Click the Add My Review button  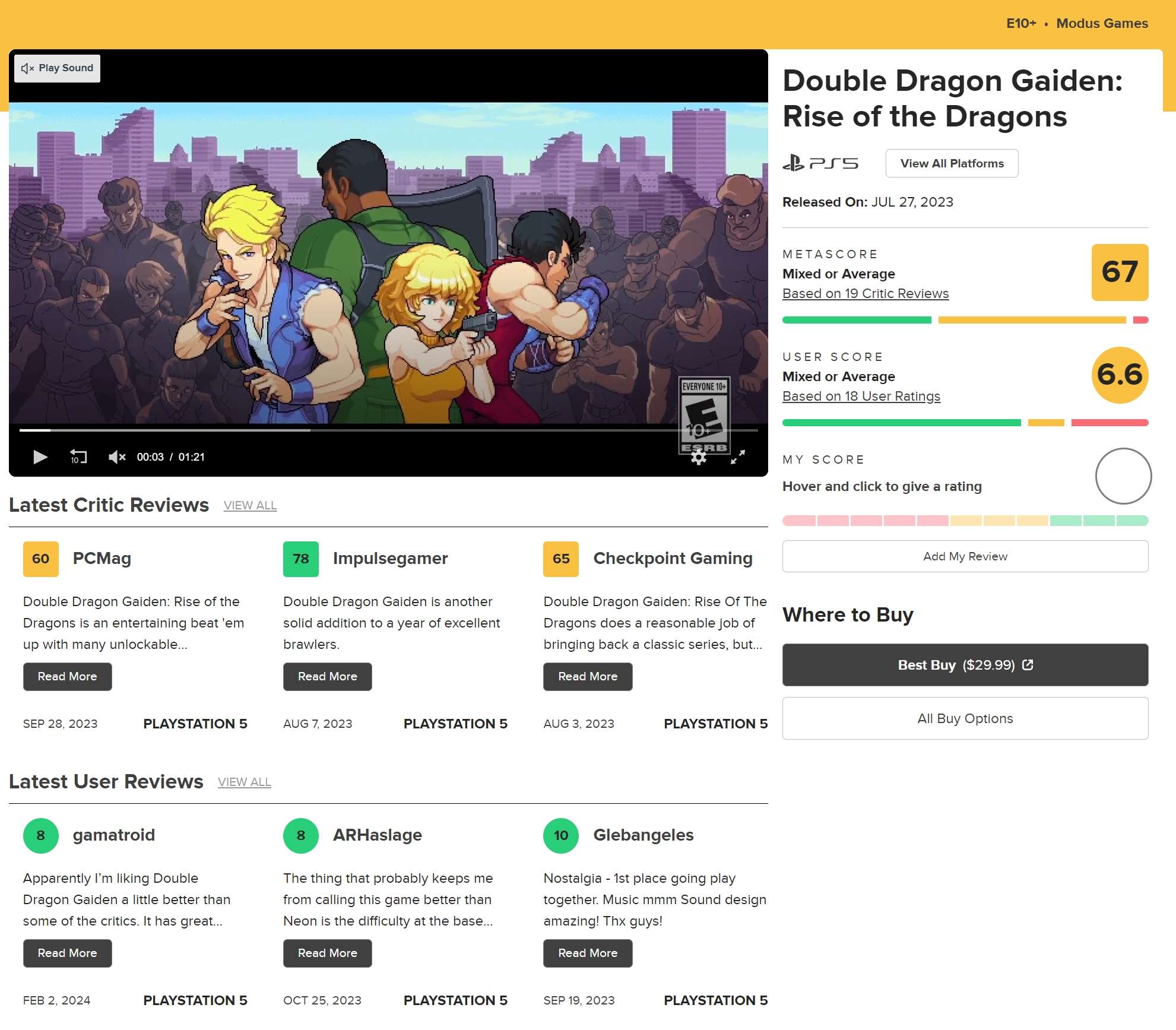pyautogui.click(x=965, y=556)
